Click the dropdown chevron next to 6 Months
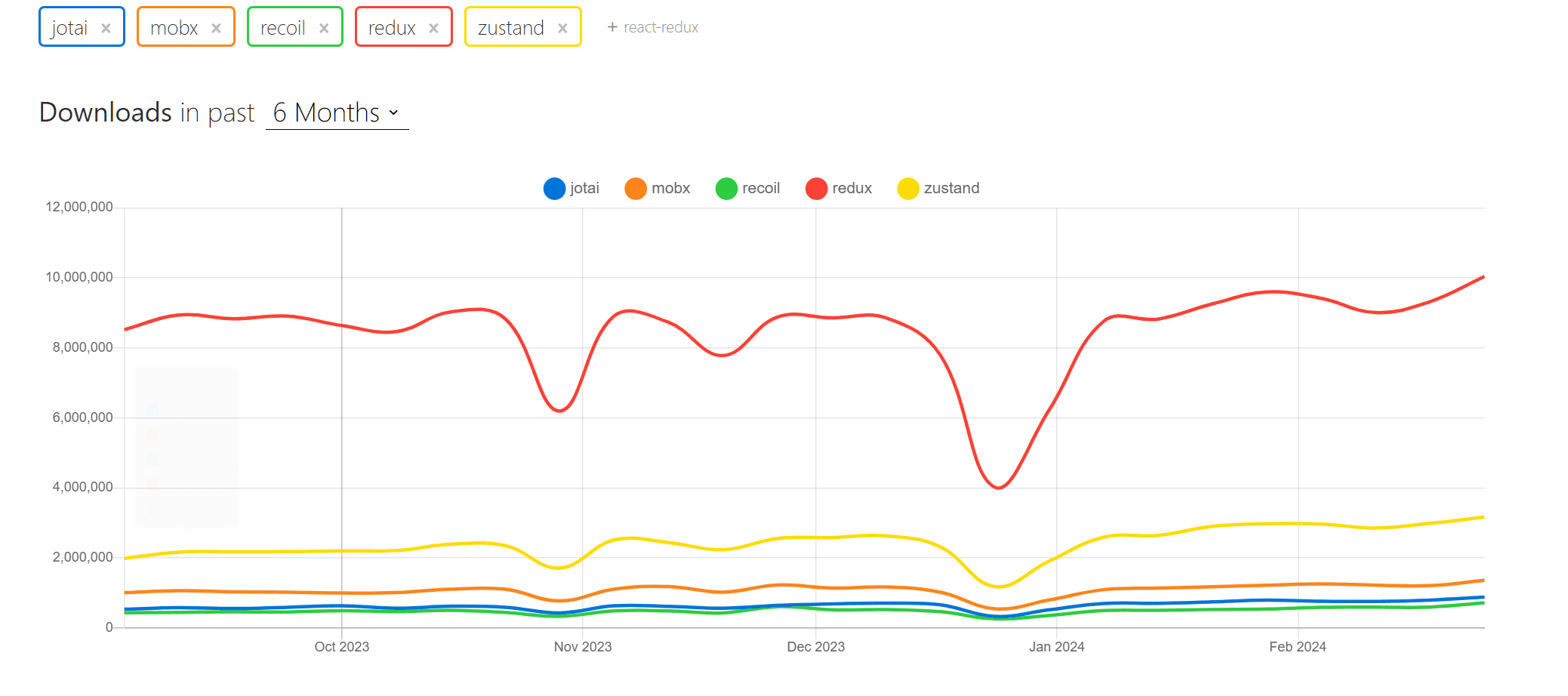 click(x=393, y=113)
